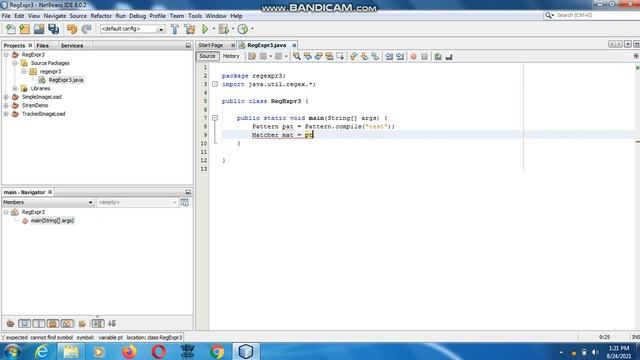Click the Comment editor toolbar icon

(438, 57)
